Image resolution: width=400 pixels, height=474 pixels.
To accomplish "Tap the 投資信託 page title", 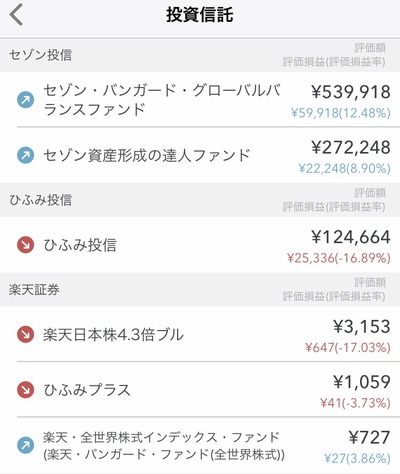I will click(x=200, y=15).
